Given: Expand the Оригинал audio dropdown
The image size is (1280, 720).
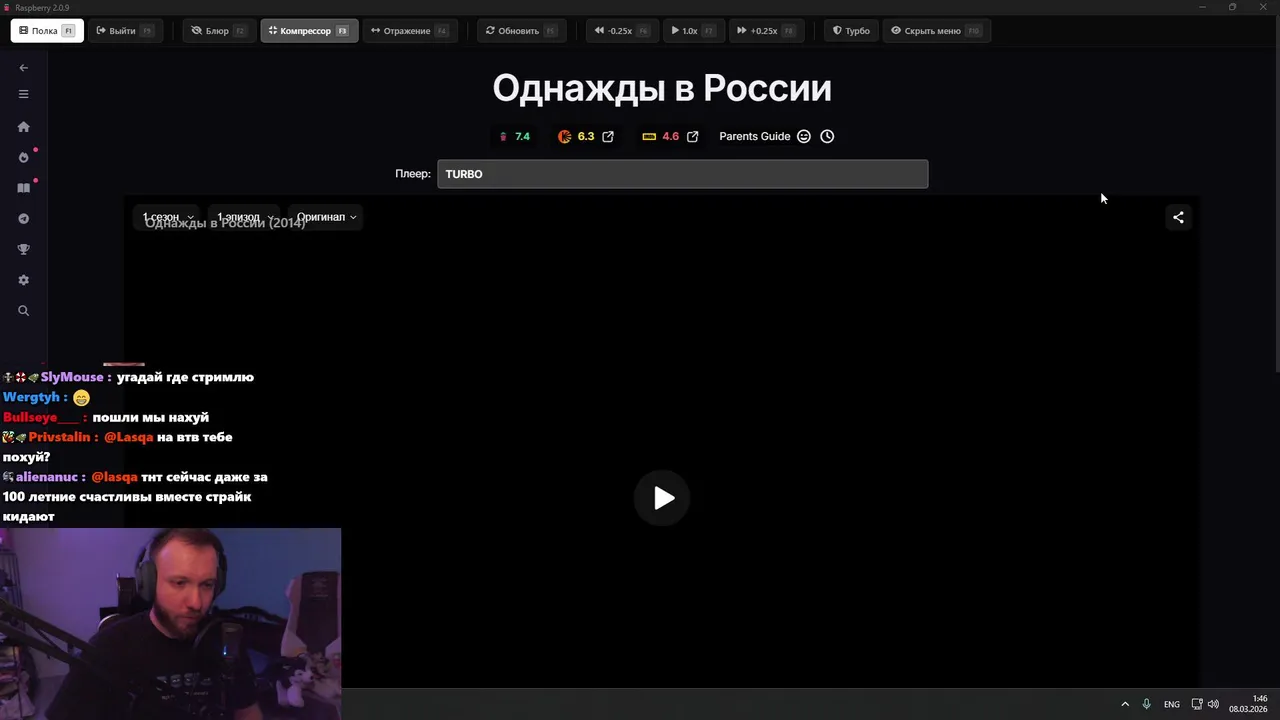Looking at the screenshot, I should tap(326, 217).
